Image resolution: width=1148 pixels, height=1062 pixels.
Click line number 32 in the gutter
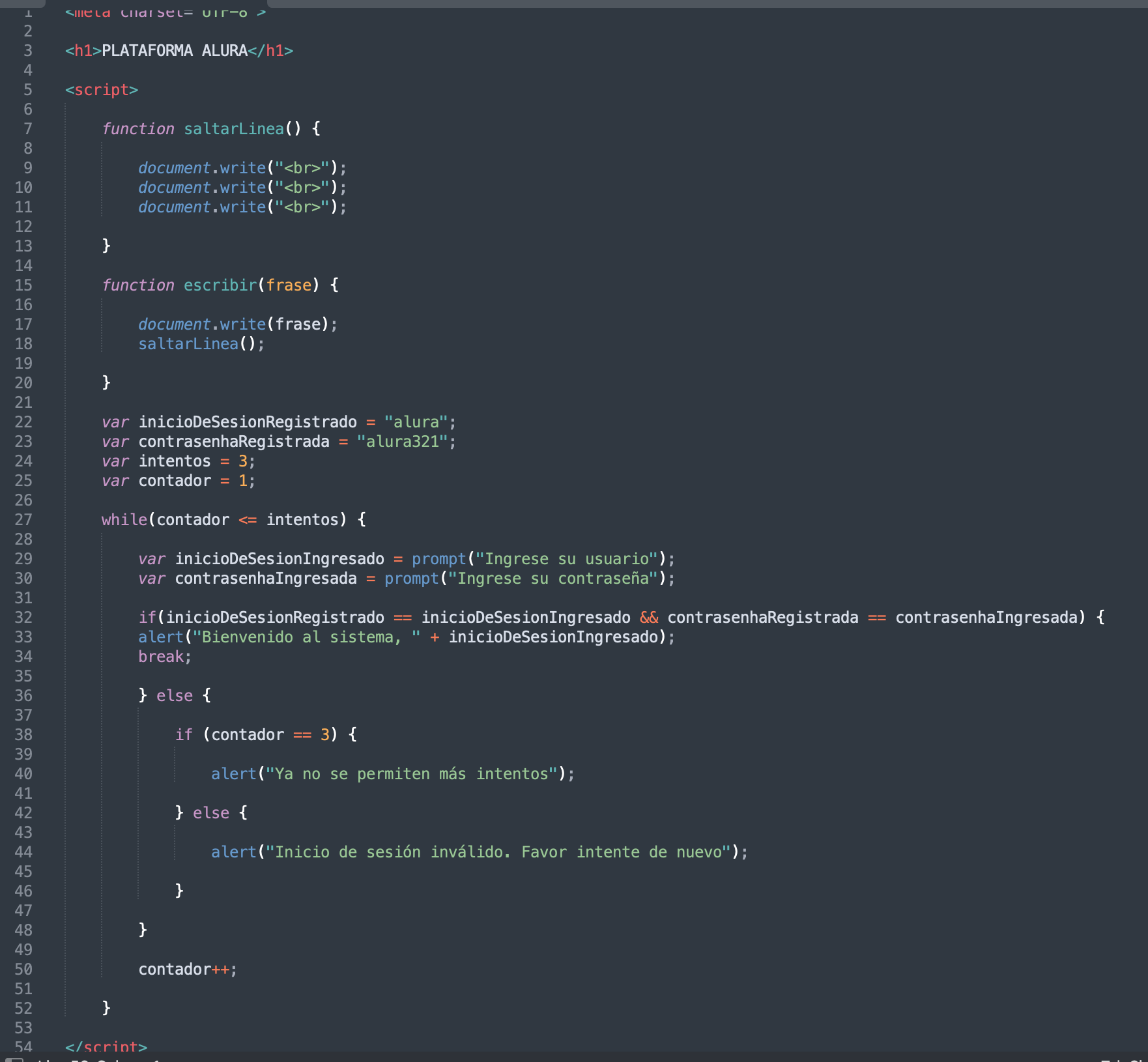pyautogui.click(x=23, y=618)
